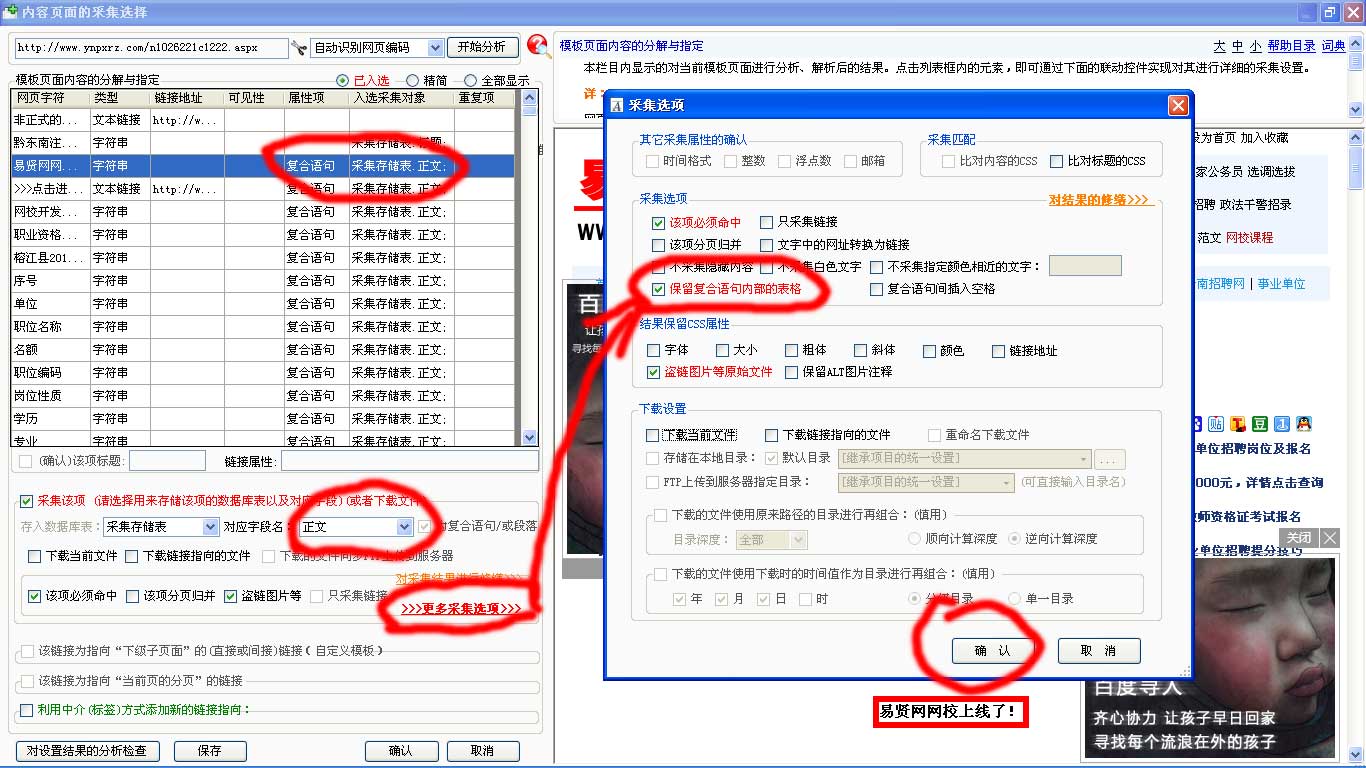Toggle the 粗体 CSS attribute checkbox
The height and width of the screenshot is (768, 1366).
pos(792,351)
